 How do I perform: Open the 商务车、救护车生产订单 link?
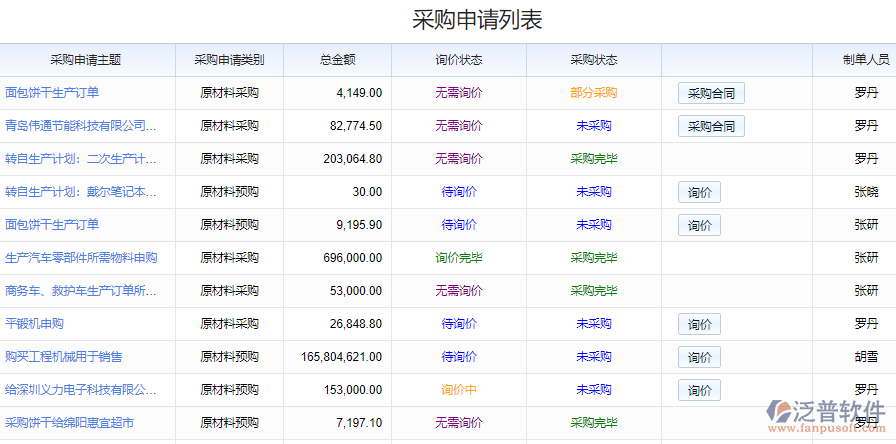pos(81,291)
